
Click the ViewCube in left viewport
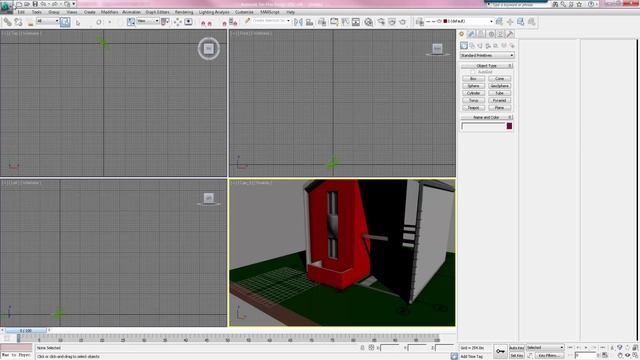(209, 199)
